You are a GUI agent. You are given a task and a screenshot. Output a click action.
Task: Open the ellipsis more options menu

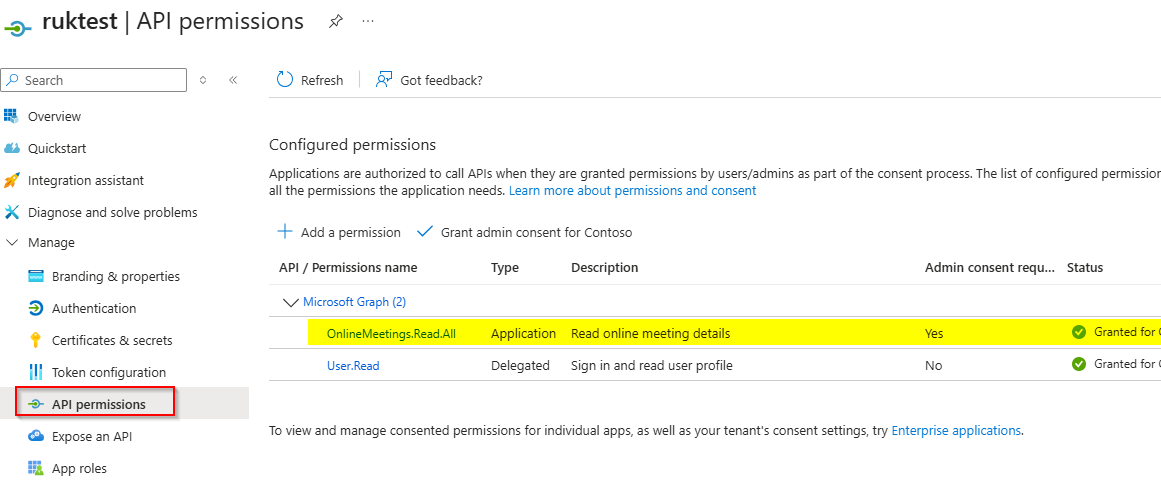coord(368,22)
